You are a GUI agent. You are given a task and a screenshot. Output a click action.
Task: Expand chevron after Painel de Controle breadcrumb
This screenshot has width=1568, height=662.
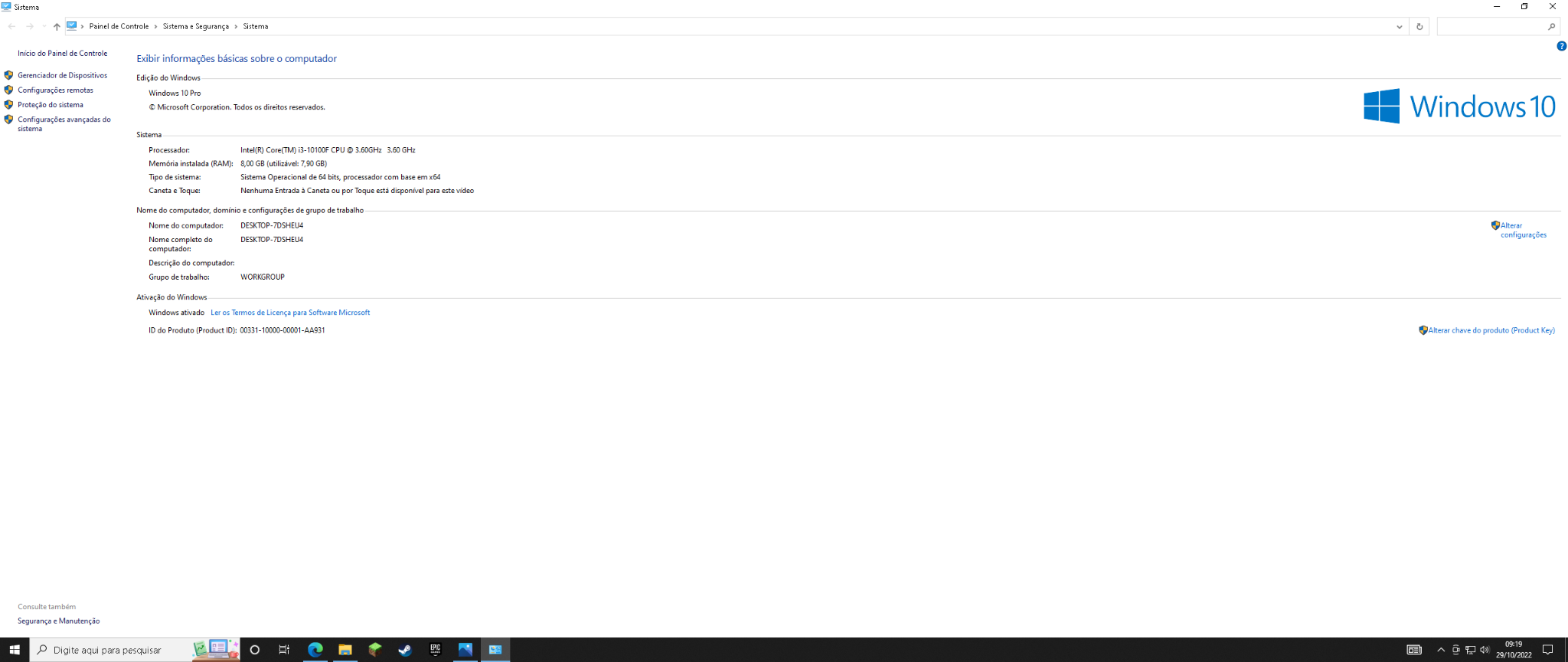point(155,26)
